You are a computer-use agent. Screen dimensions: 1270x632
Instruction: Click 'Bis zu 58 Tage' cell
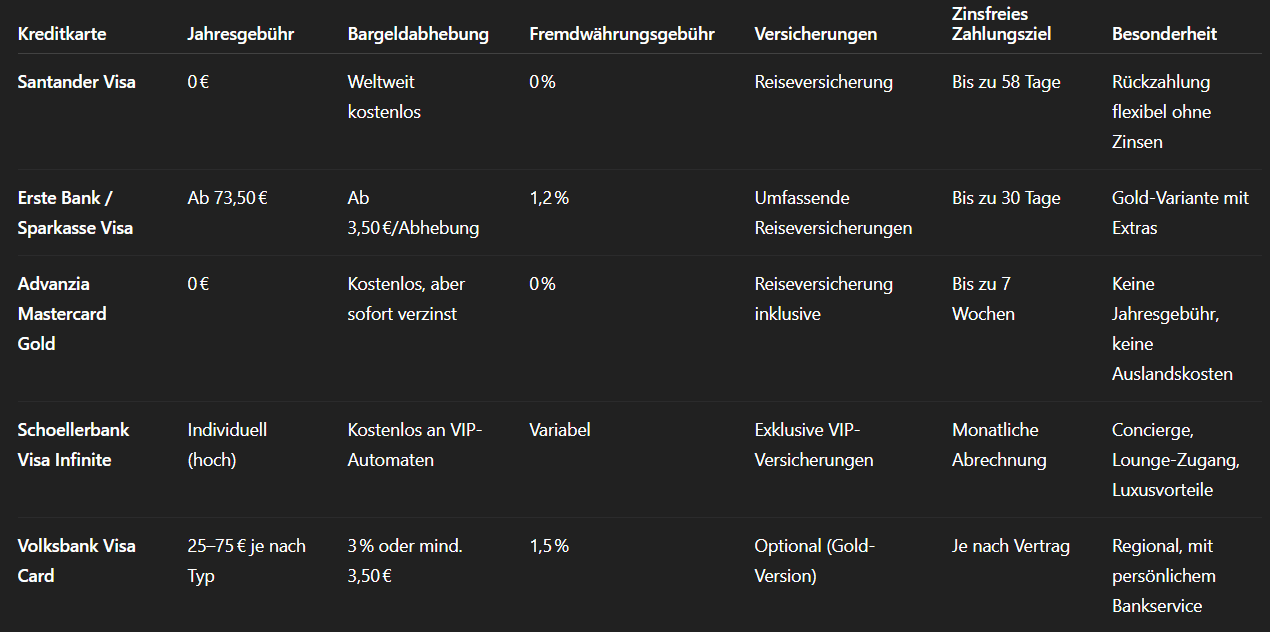click(x=1006, y=82)
